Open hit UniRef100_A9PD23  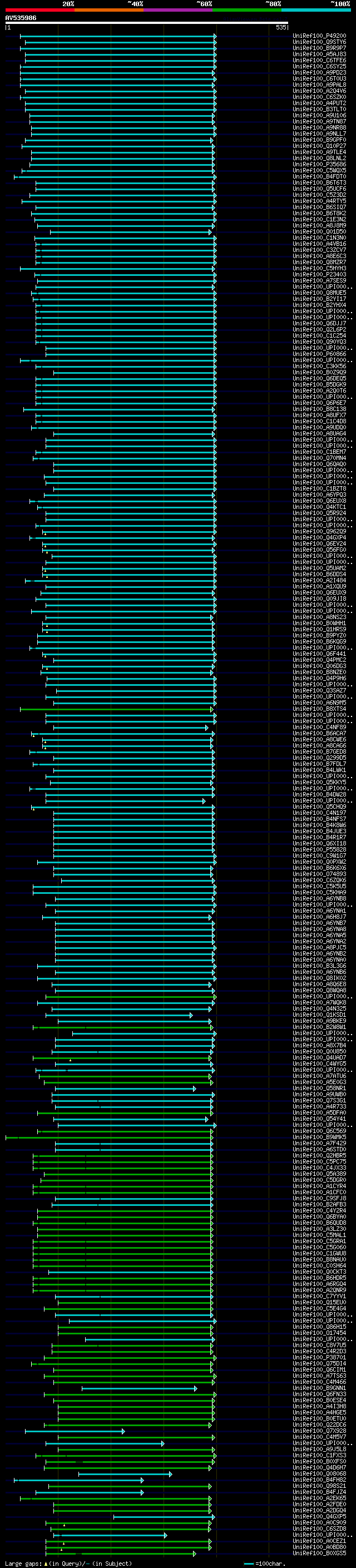[x=319, y=72]
